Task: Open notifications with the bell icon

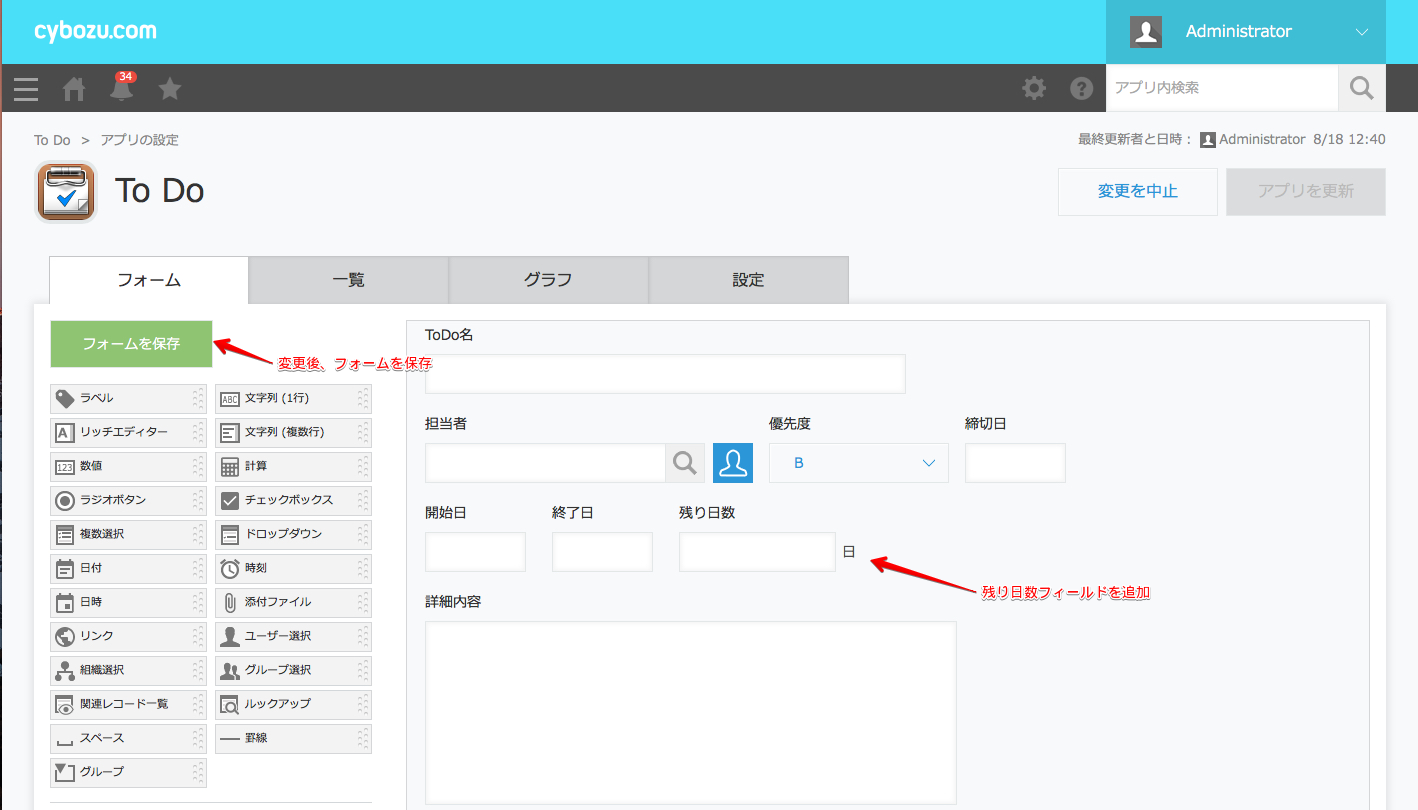Action: 121,88
